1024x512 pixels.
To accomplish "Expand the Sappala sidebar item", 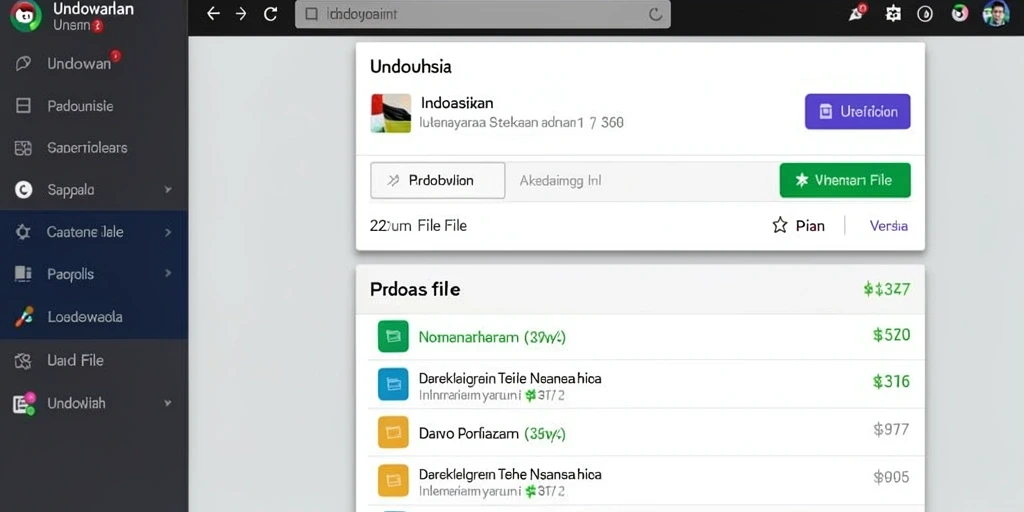I will coord(94,190).
